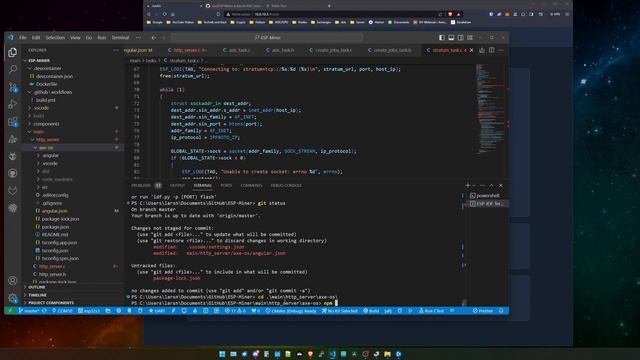Open the Accounts icon in activity bar
This screenshot has width=640, height=360.
coord(13,280)
